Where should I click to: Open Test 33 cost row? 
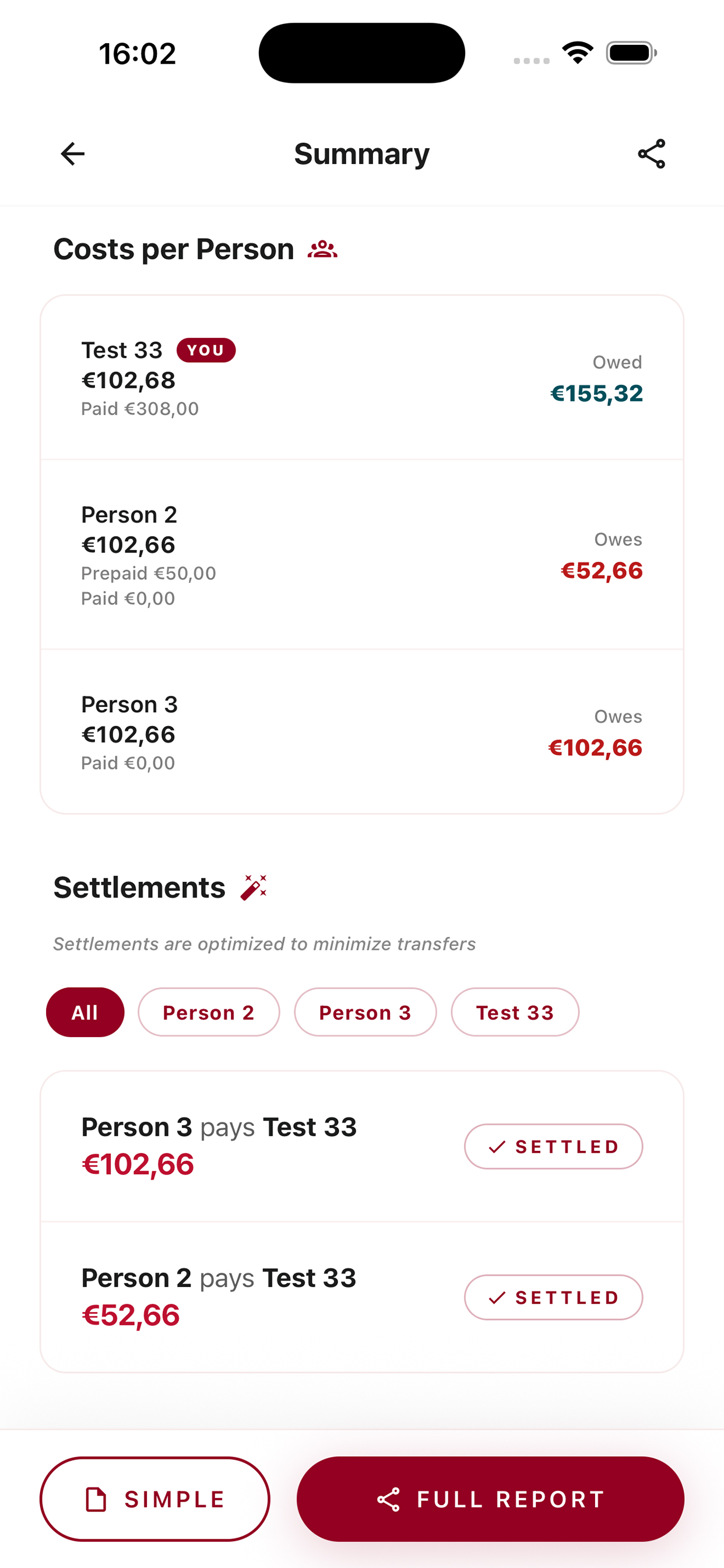tap(362, 378)
